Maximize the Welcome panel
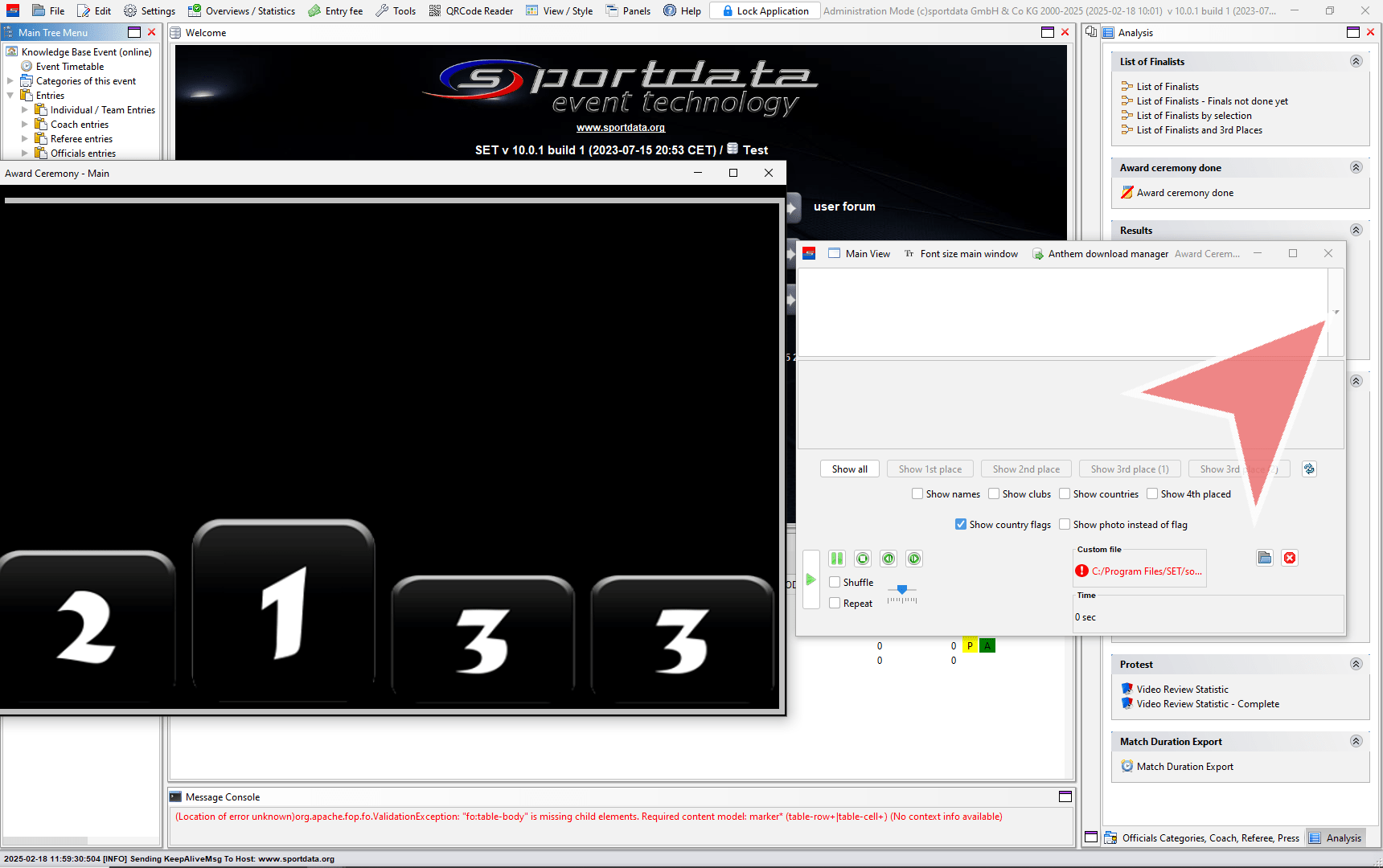Viewport: 1383px width, 868px height. pyautogui.click(x=1048, y=32)
